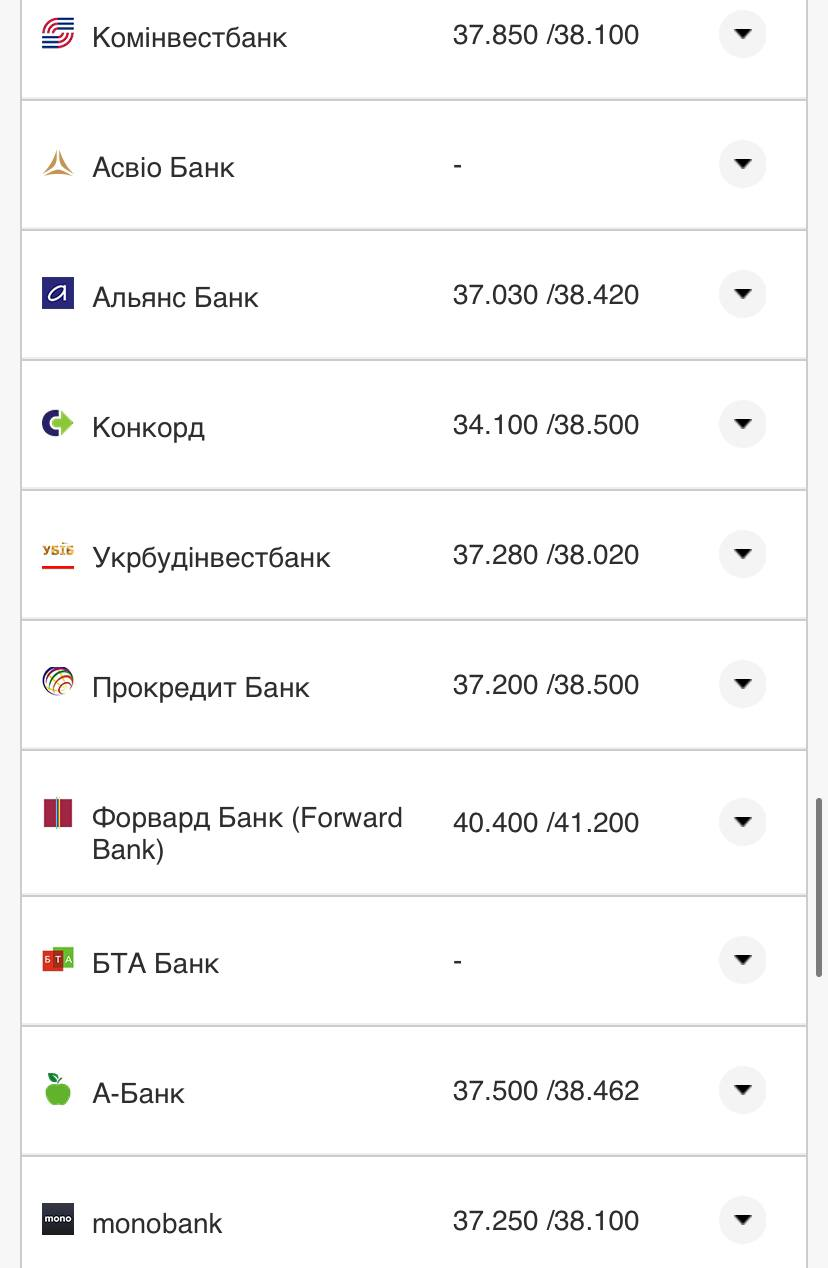
Task: Click the А-Банк rate 37.500 /38.462
Action: [545, 1090]
